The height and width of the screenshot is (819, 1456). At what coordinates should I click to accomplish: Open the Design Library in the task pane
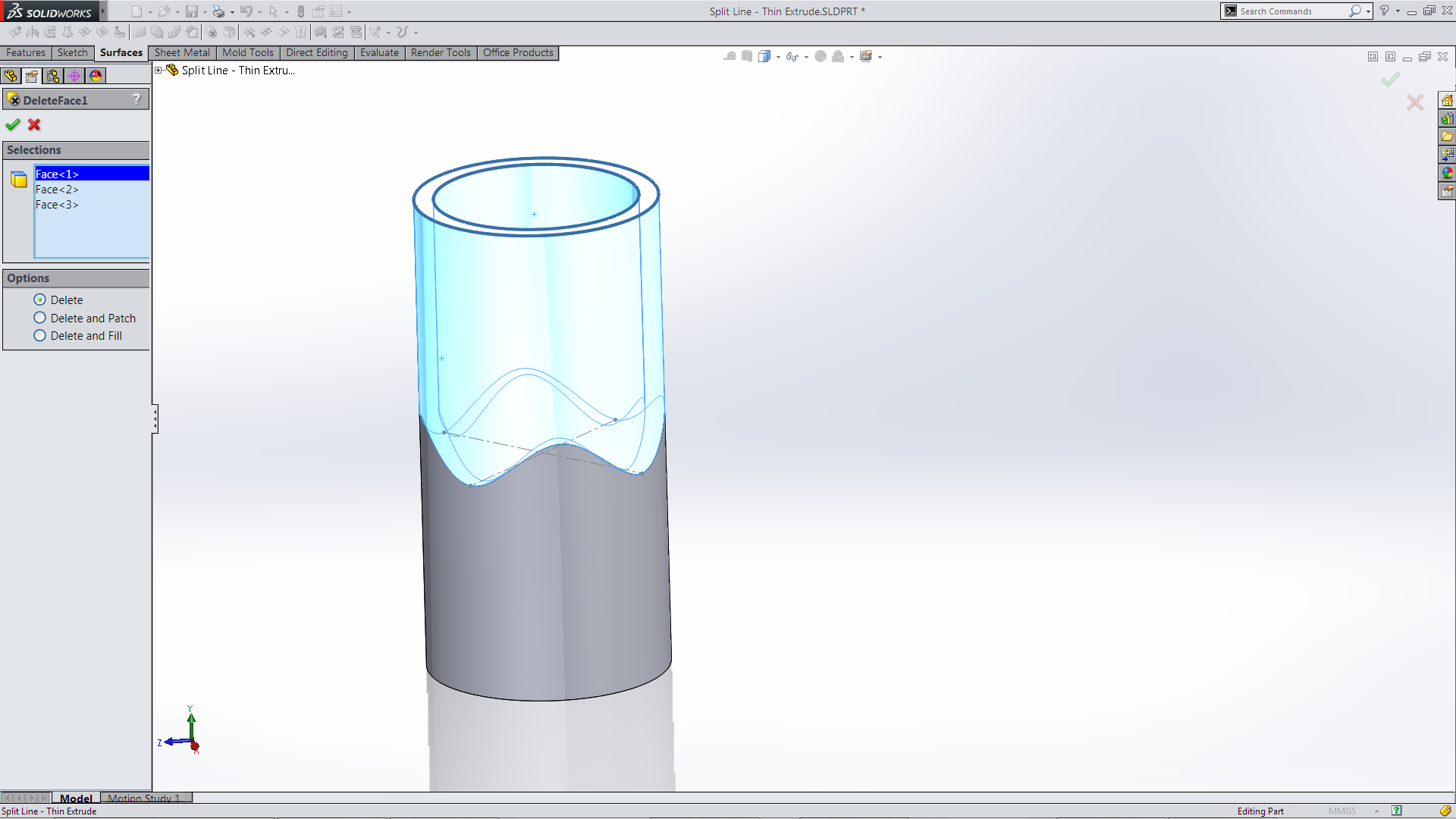pos(1447,119)
